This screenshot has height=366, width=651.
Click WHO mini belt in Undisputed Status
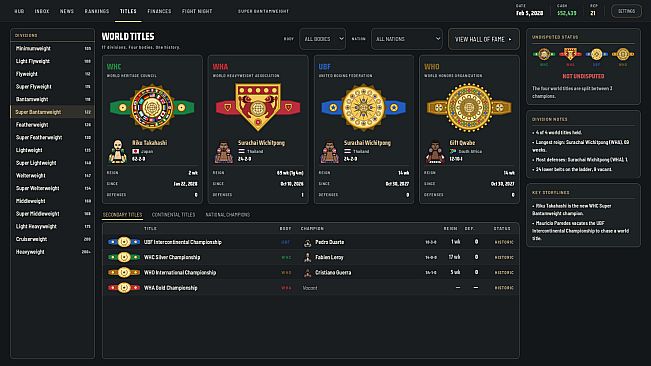(x=623, y=54)
